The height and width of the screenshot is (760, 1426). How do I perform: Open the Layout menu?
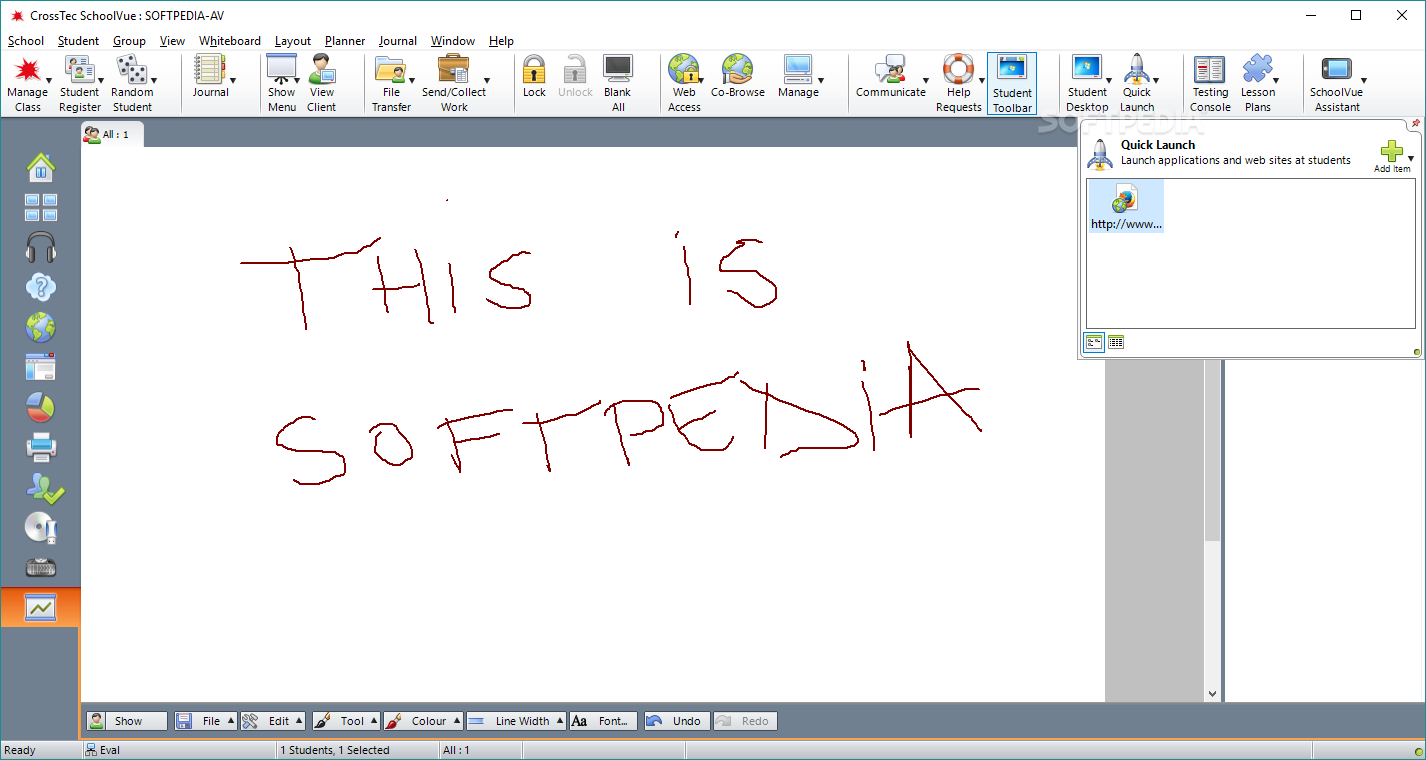(293, 41)
